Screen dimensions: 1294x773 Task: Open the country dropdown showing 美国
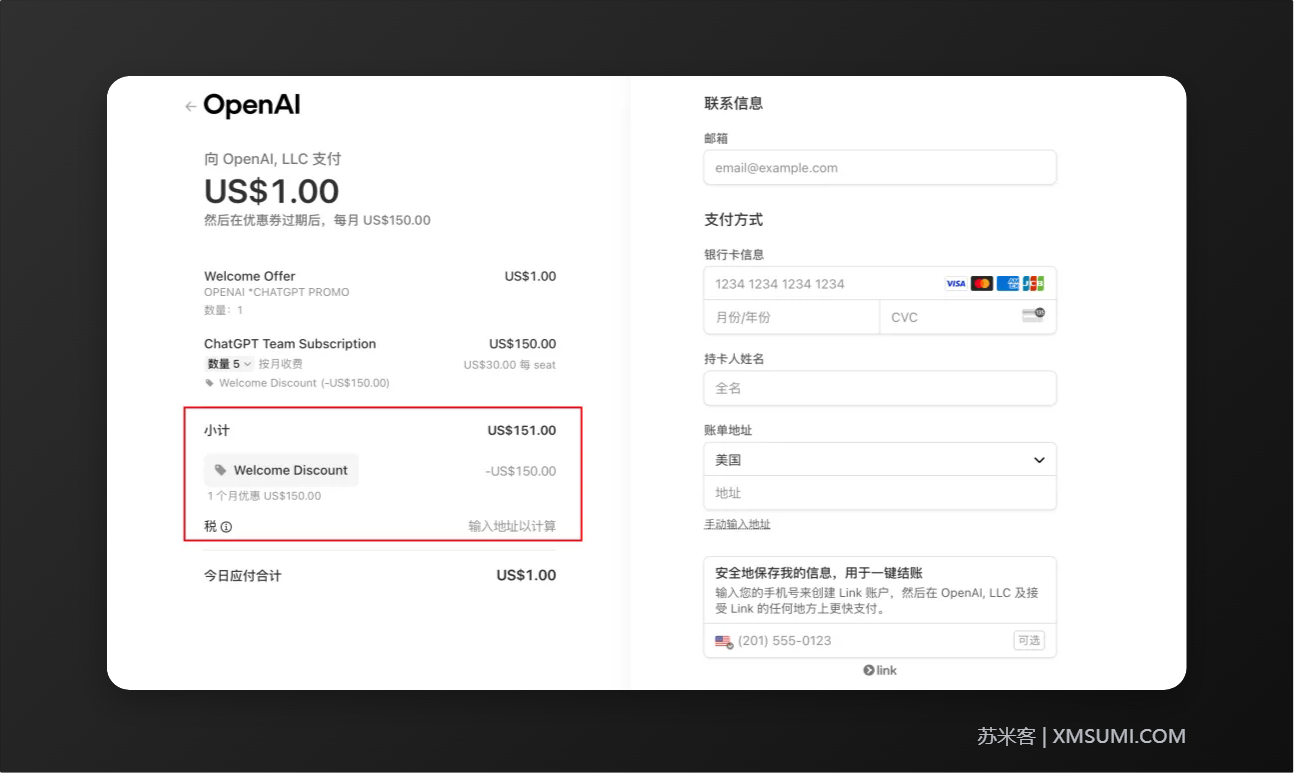coord(880,460)
